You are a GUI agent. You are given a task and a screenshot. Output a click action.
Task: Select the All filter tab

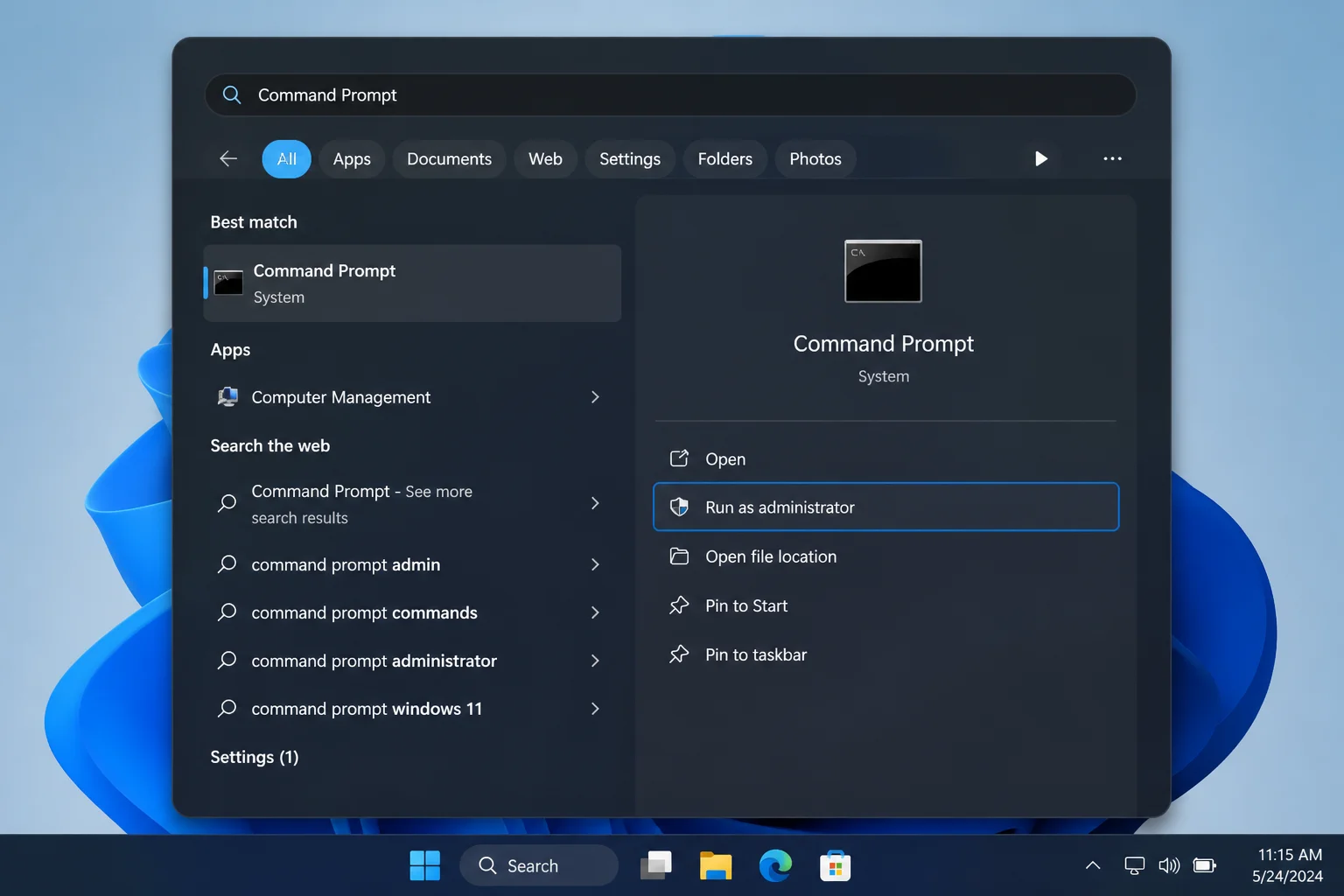pos(287,159)
